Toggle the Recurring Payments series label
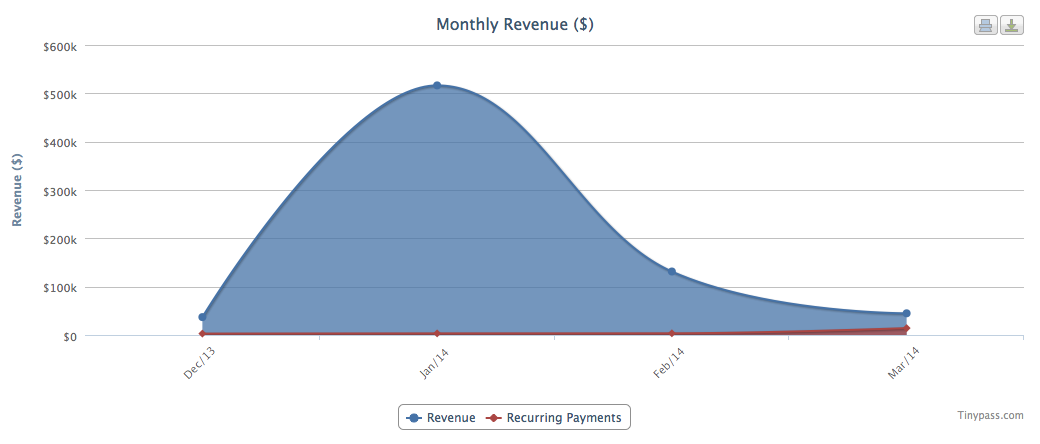 click(563, 418)
